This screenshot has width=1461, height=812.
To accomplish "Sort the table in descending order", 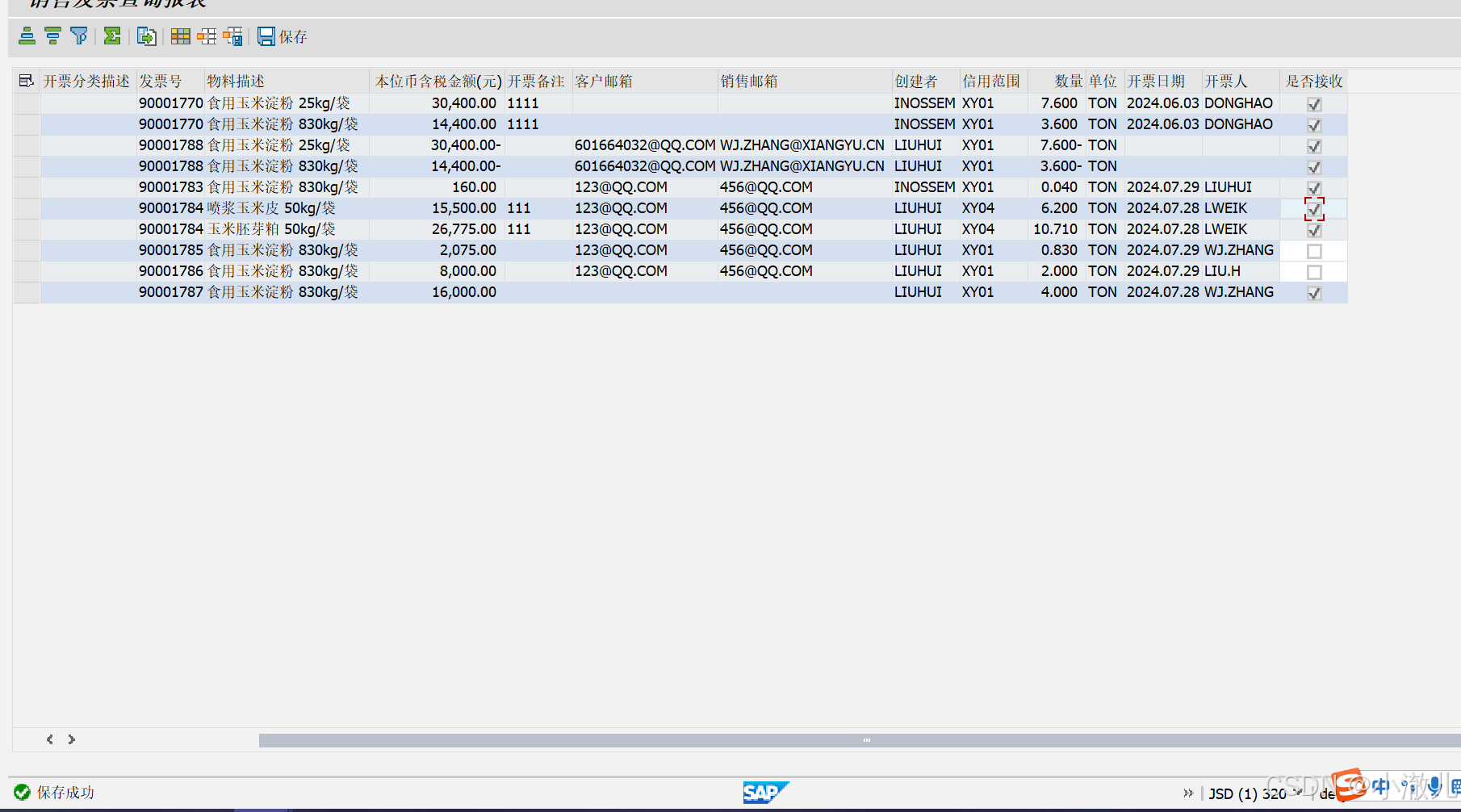I will click(x=52, y=36).
